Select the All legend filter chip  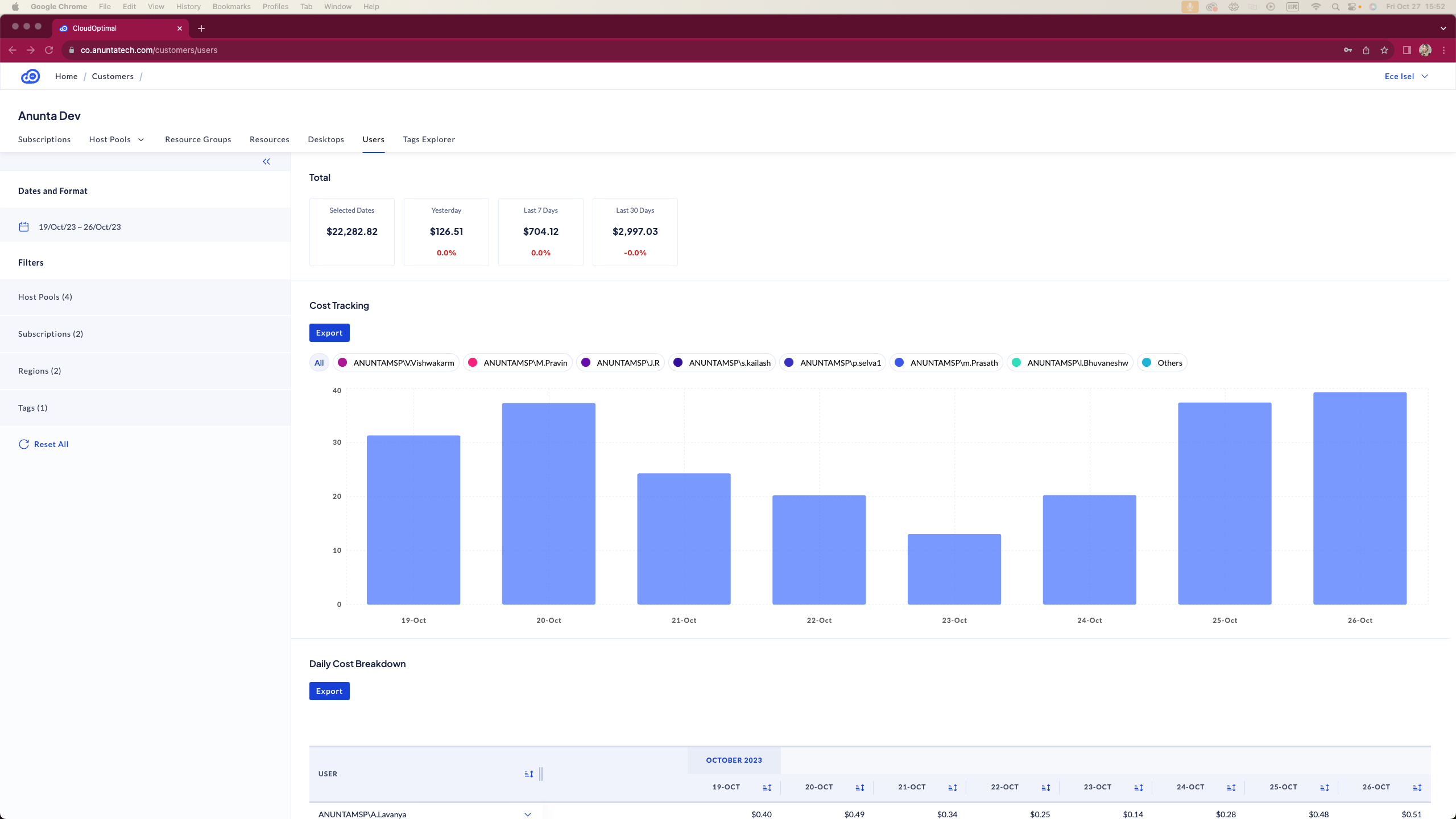pyautogui.click(x=319, y=363)
